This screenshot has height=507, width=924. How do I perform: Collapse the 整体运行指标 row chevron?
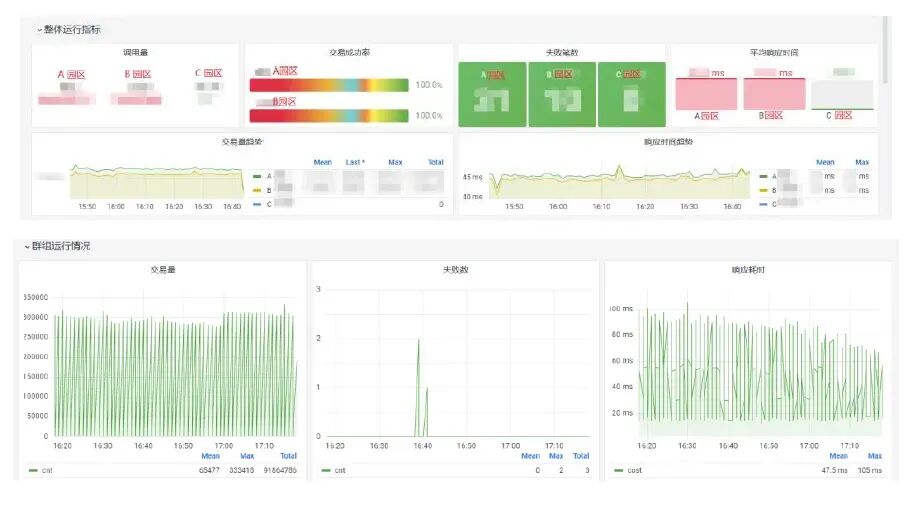tap(39, 30)
